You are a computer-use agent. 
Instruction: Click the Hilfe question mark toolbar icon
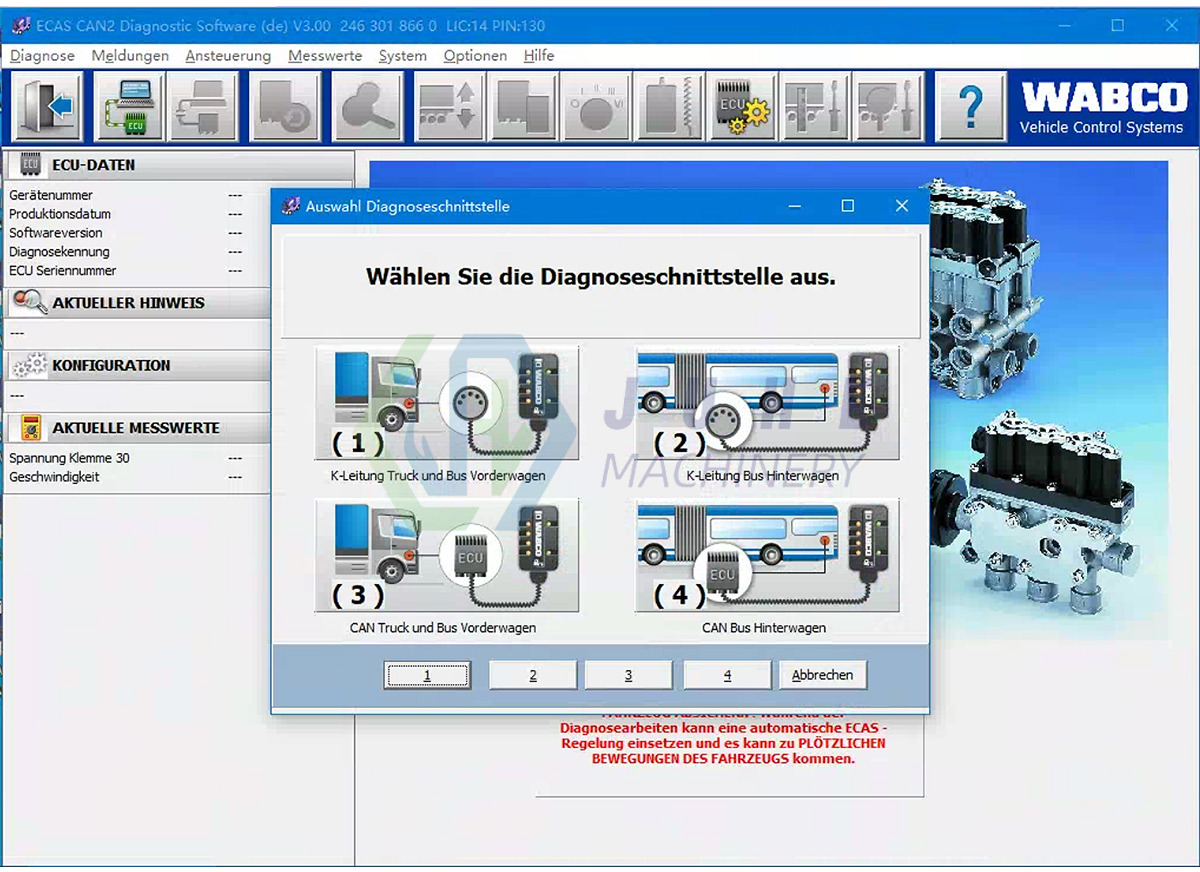pos(970,105)
